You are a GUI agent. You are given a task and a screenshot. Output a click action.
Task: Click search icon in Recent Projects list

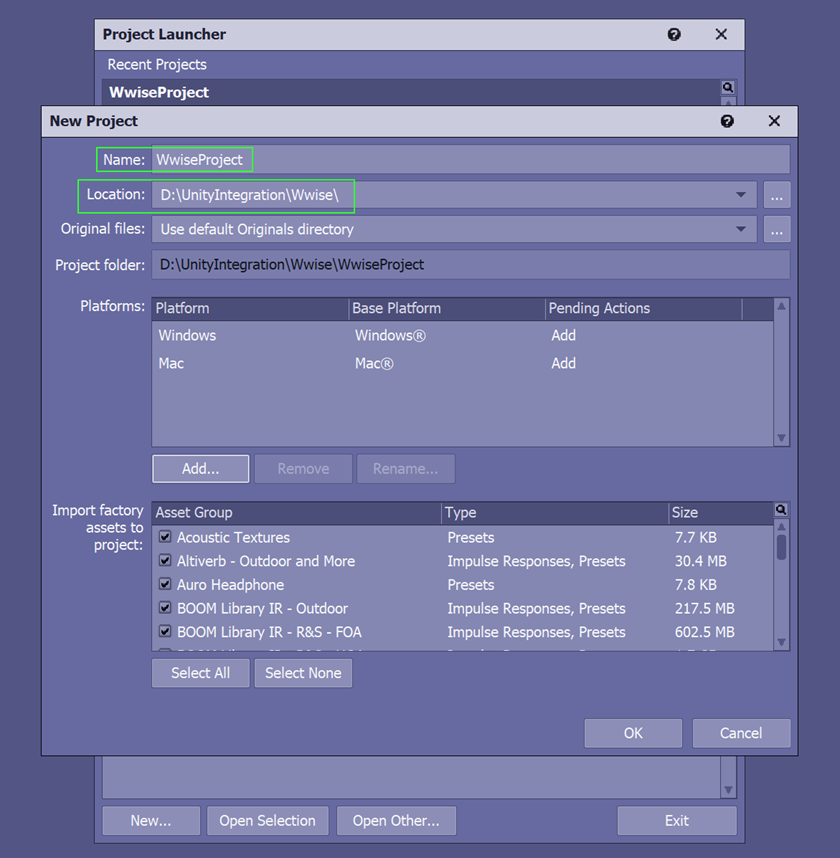click(728, 87)
